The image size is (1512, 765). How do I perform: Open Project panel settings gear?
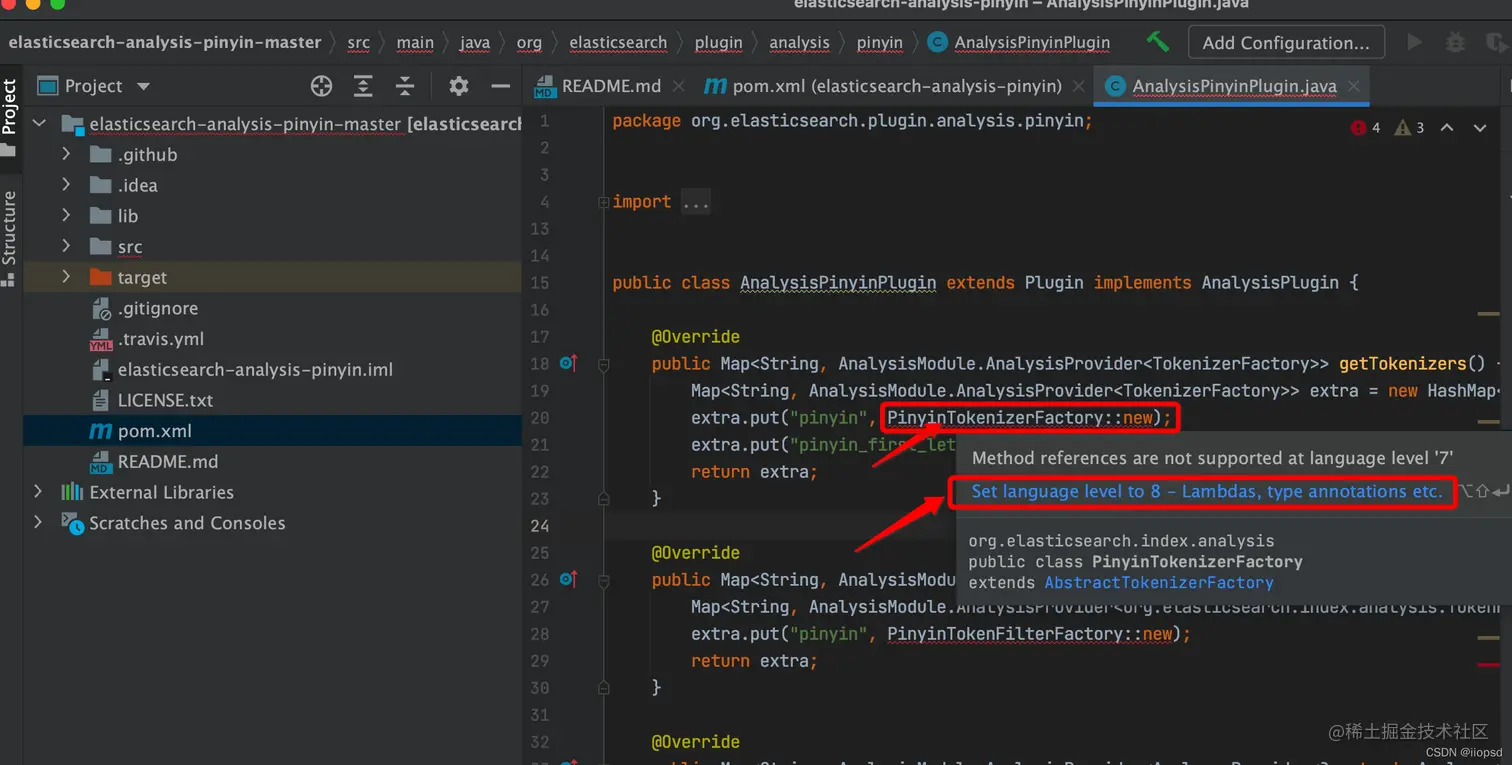tap(459, 86)
